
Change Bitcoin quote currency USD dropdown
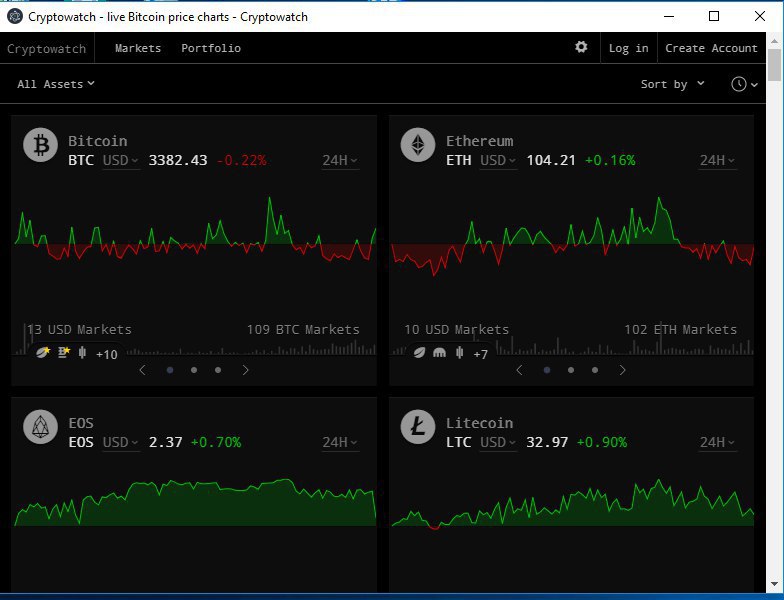(x=121, y=160)
